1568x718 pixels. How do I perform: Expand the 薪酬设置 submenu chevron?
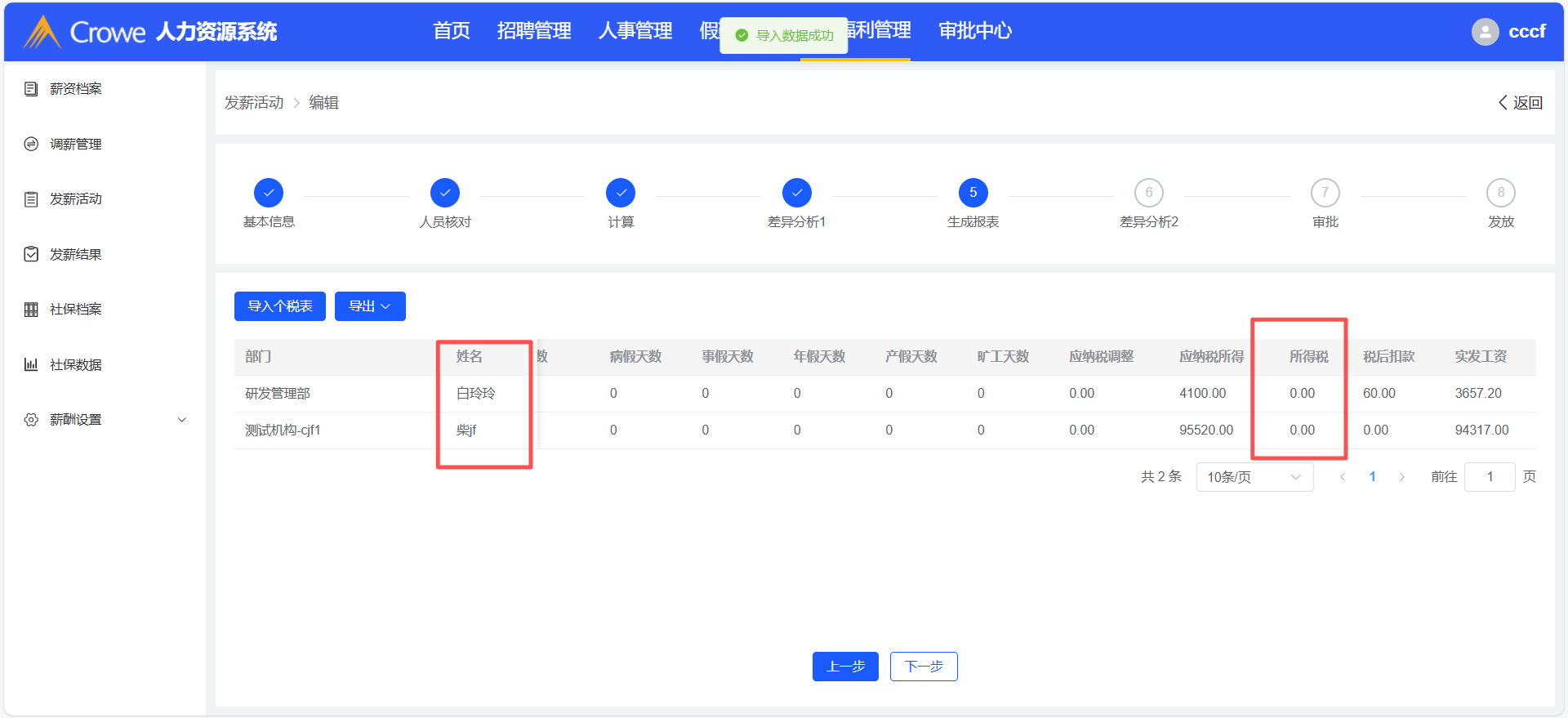[182, 420]
